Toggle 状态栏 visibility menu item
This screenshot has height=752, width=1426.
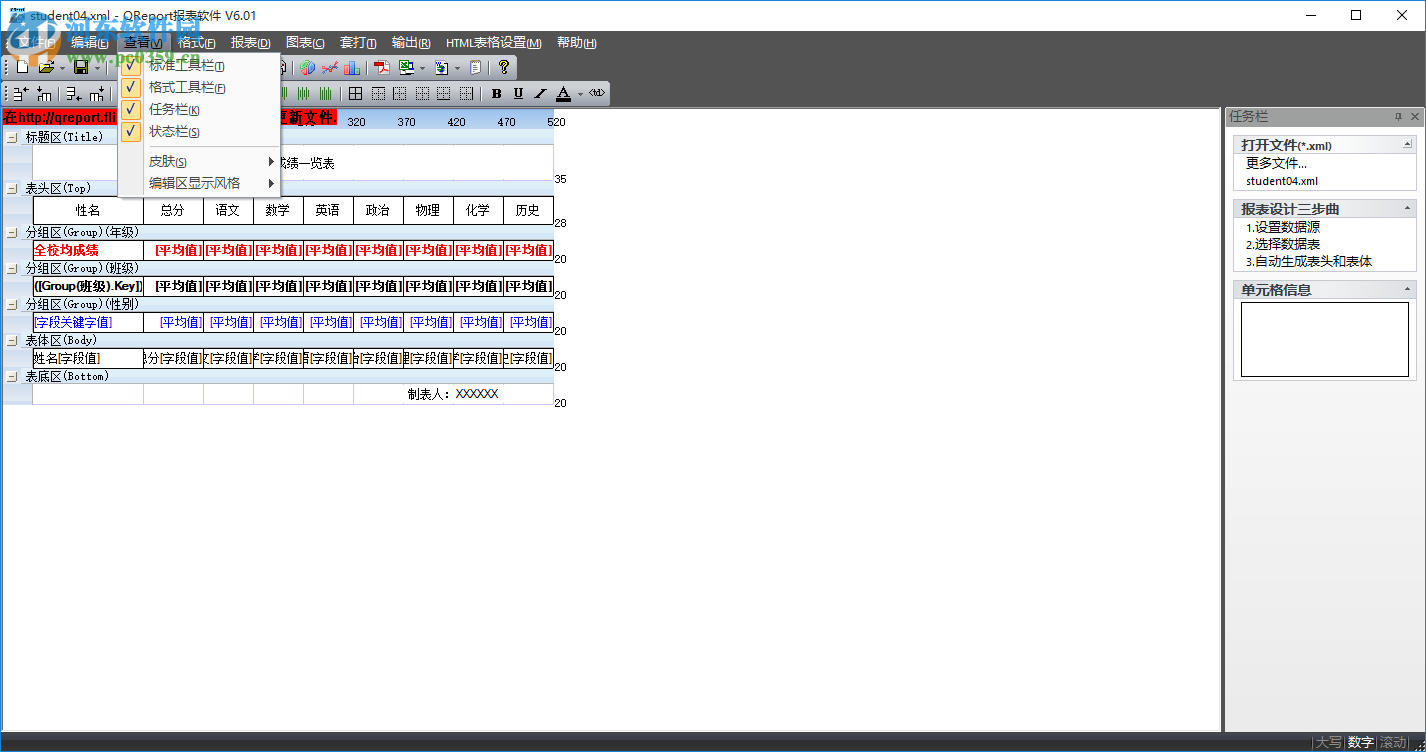tap(199, 132)
